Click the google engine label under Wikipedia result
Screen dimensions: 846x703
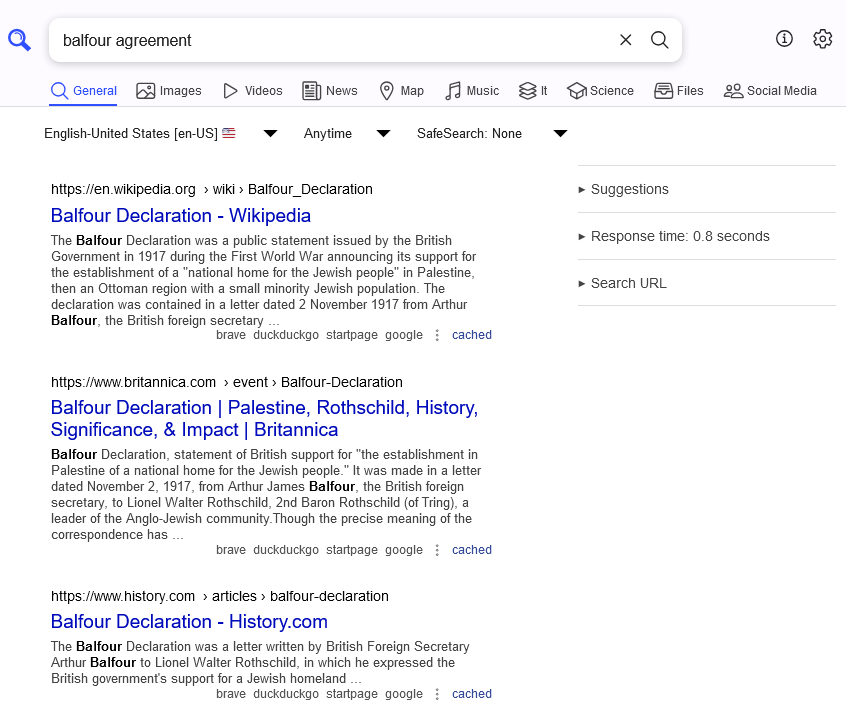404,335
